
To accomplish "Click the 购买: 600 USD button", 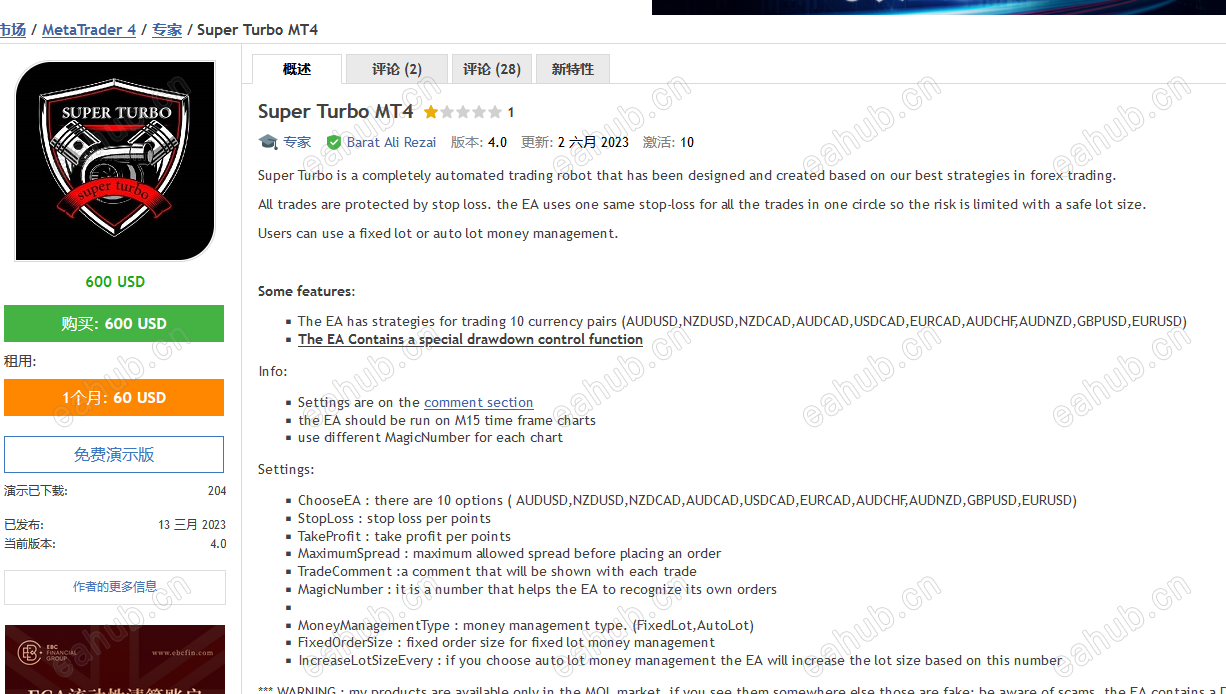I will [x=114, y=324].
